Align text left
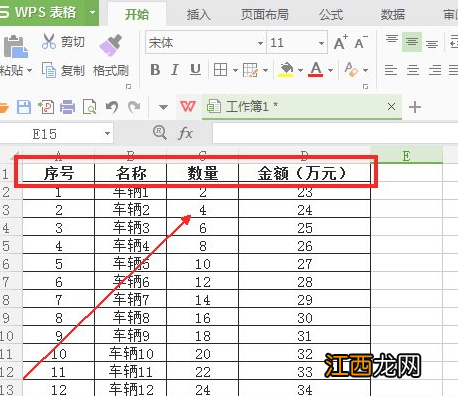The width and height of the screenshot is (458, 396). click(x=391, y=70)
